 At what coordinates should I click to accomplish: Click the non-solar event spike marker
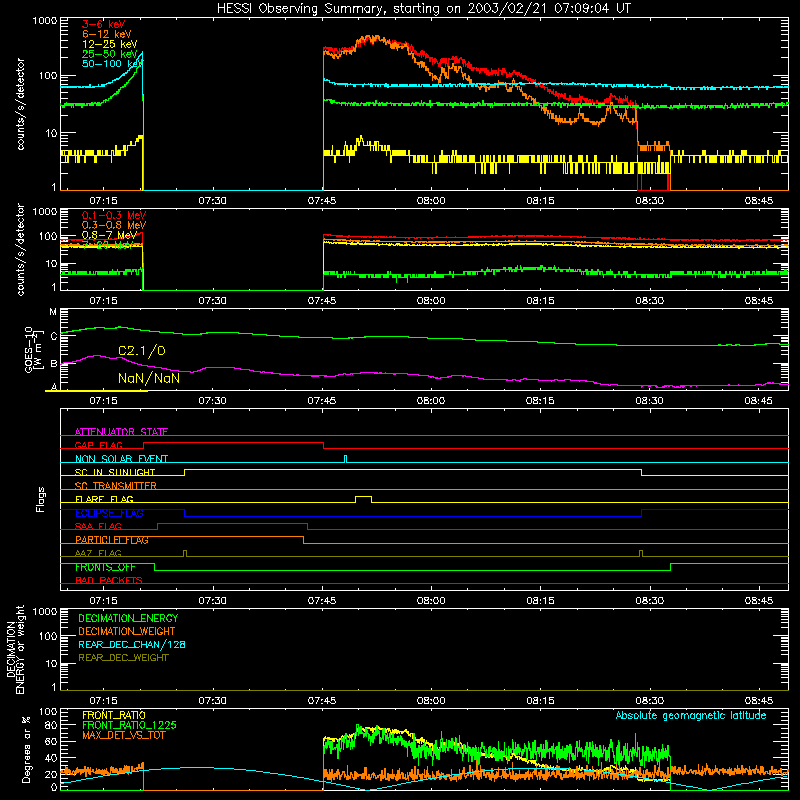coord(345,459)
